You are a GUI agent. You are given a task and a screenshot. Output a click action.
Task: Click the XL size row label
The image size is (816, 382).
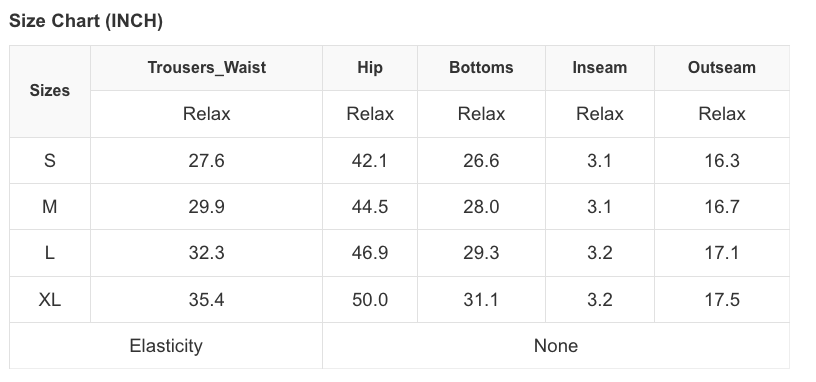click(x=50, y=299)
